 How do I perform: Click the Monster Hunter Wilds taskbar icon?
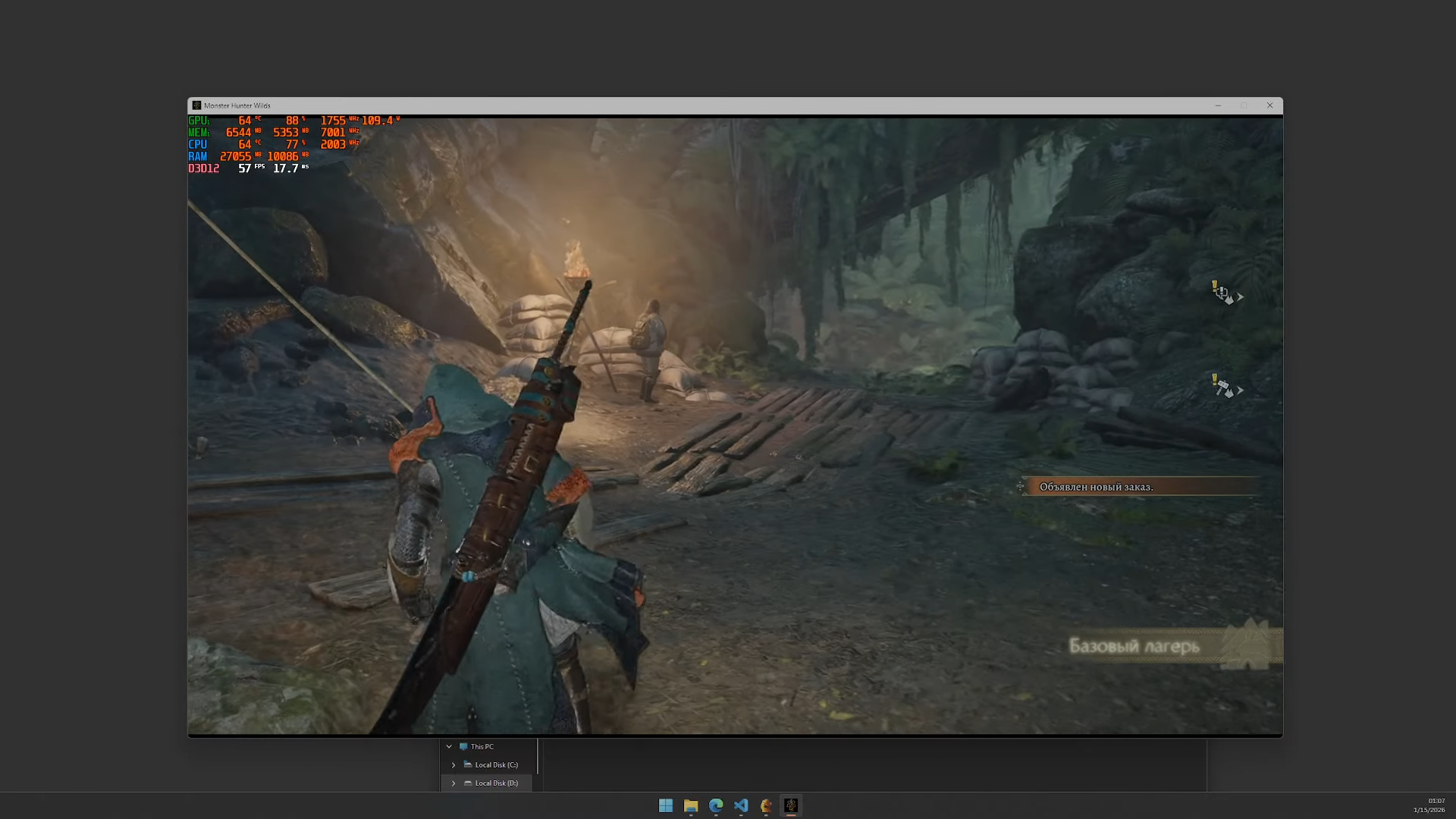point(791,805)
